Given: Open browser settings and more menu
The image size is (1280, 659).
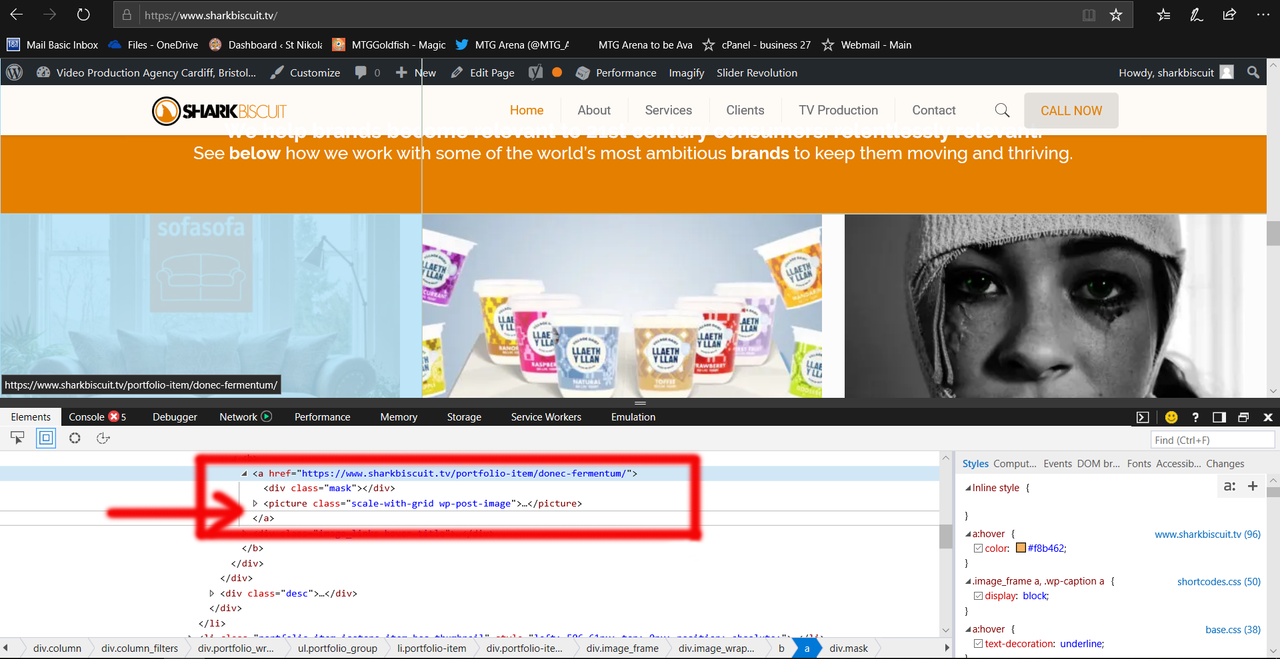Looking at the screenshot, I should pyautogui.click(x=1262, y=15).
